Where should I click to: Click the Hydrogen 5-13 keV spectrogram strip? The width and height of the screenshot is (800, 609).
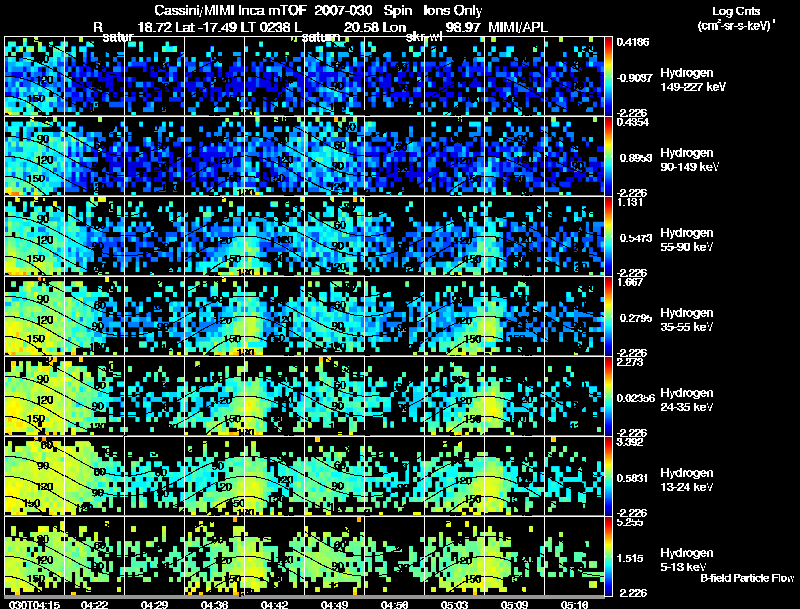[x=304, y=556]
